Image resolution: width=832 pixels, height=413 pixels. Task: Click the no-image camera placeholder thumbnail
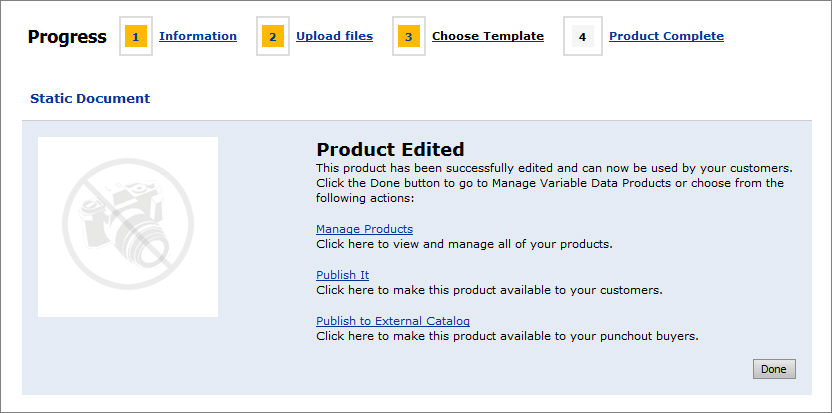click(x=128, y=227)
